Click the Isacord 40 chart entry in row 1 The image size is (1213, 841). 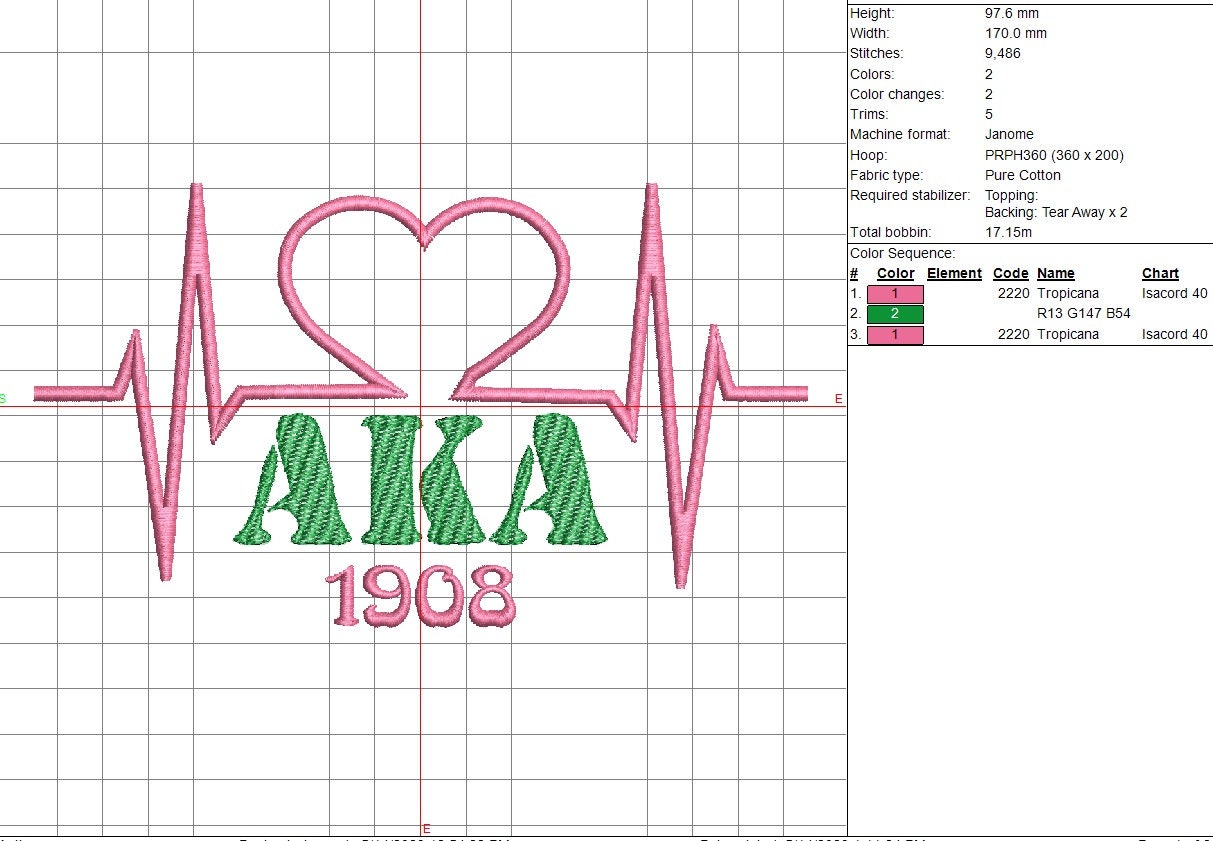click(x=1174, y=293)
